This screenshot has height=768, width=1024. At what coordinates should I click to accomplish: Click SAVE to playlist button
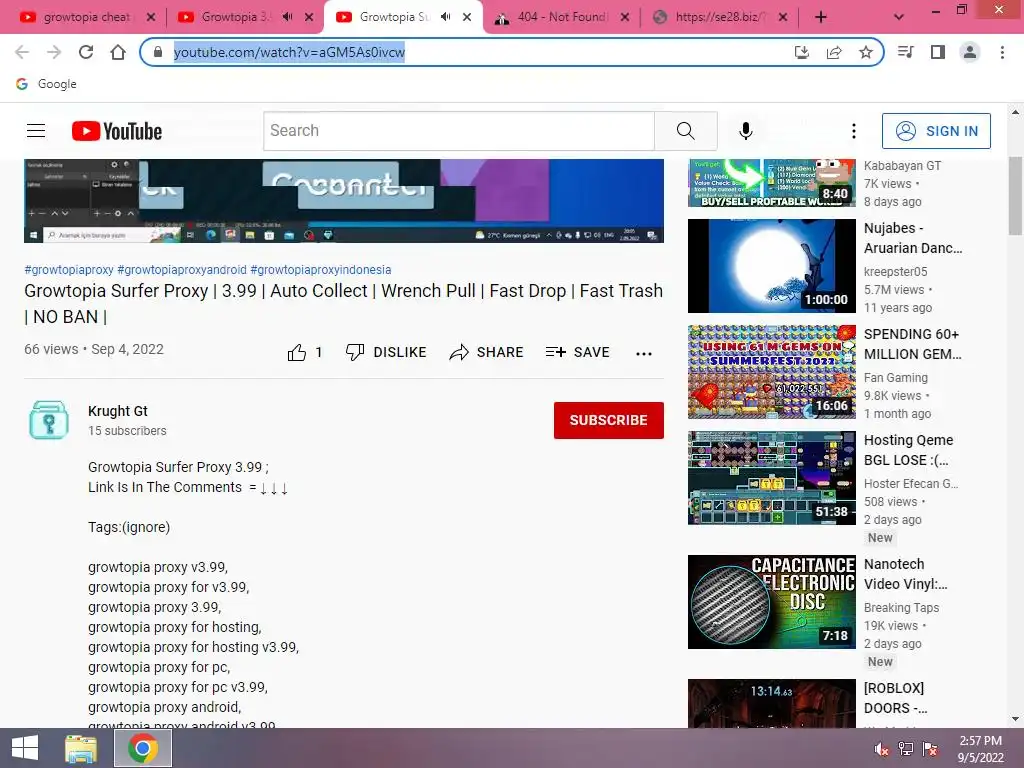(577, 353)
